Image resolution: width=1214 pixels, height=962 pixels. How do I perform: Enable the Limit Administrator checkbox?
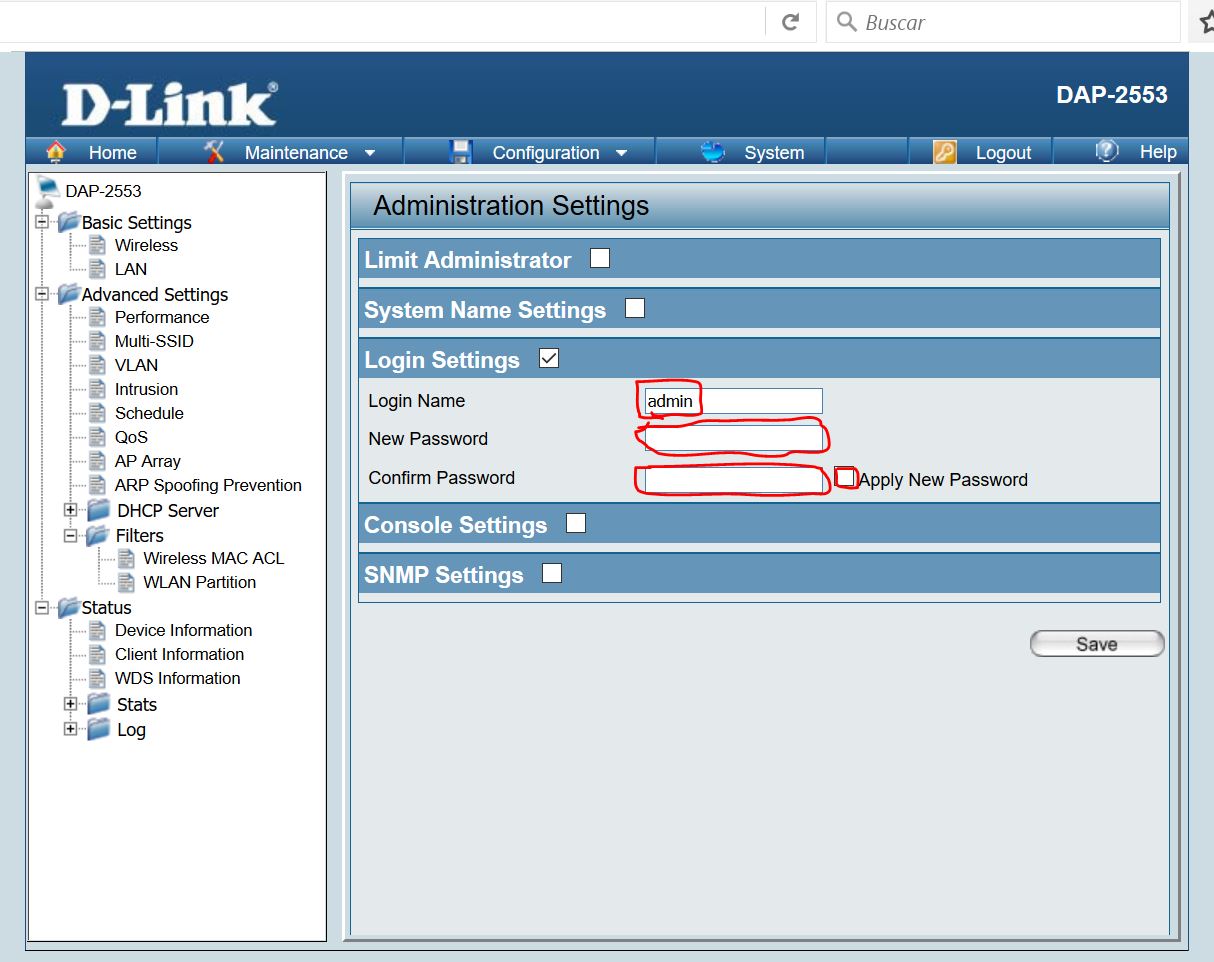600,258
